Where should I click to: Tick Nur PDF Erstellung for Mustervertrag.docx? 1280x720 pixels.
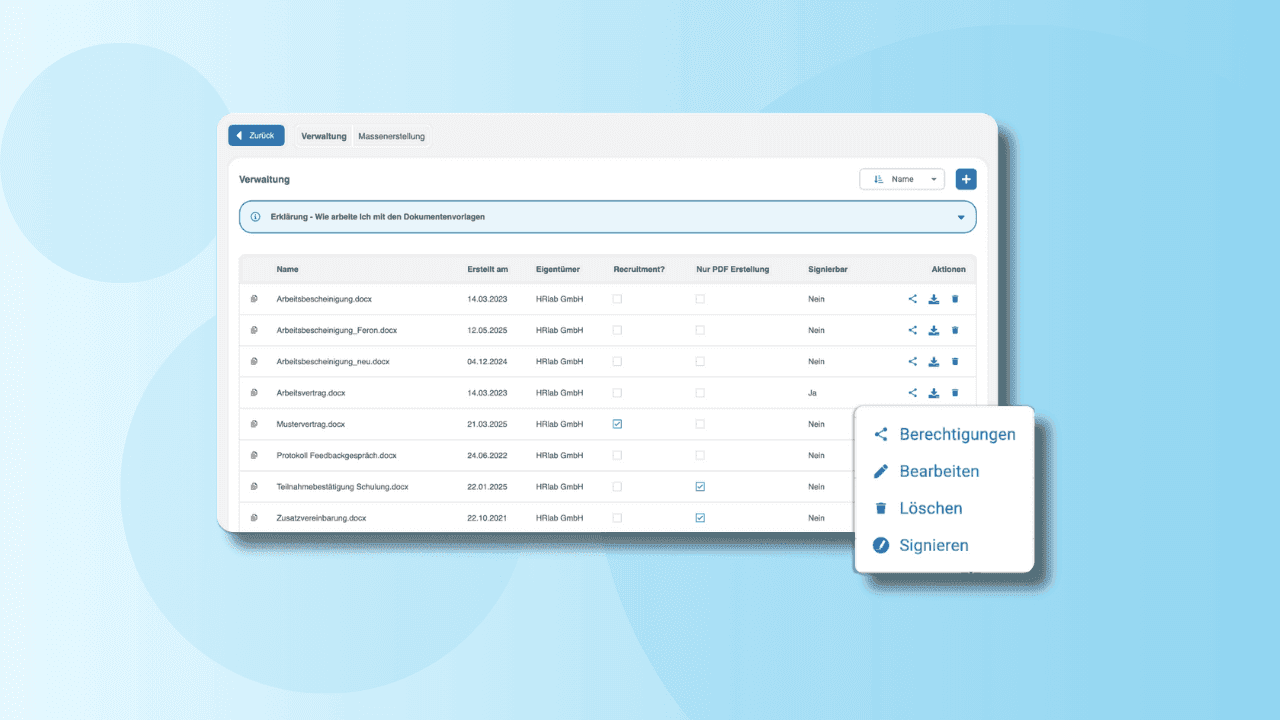click(700, 424)
